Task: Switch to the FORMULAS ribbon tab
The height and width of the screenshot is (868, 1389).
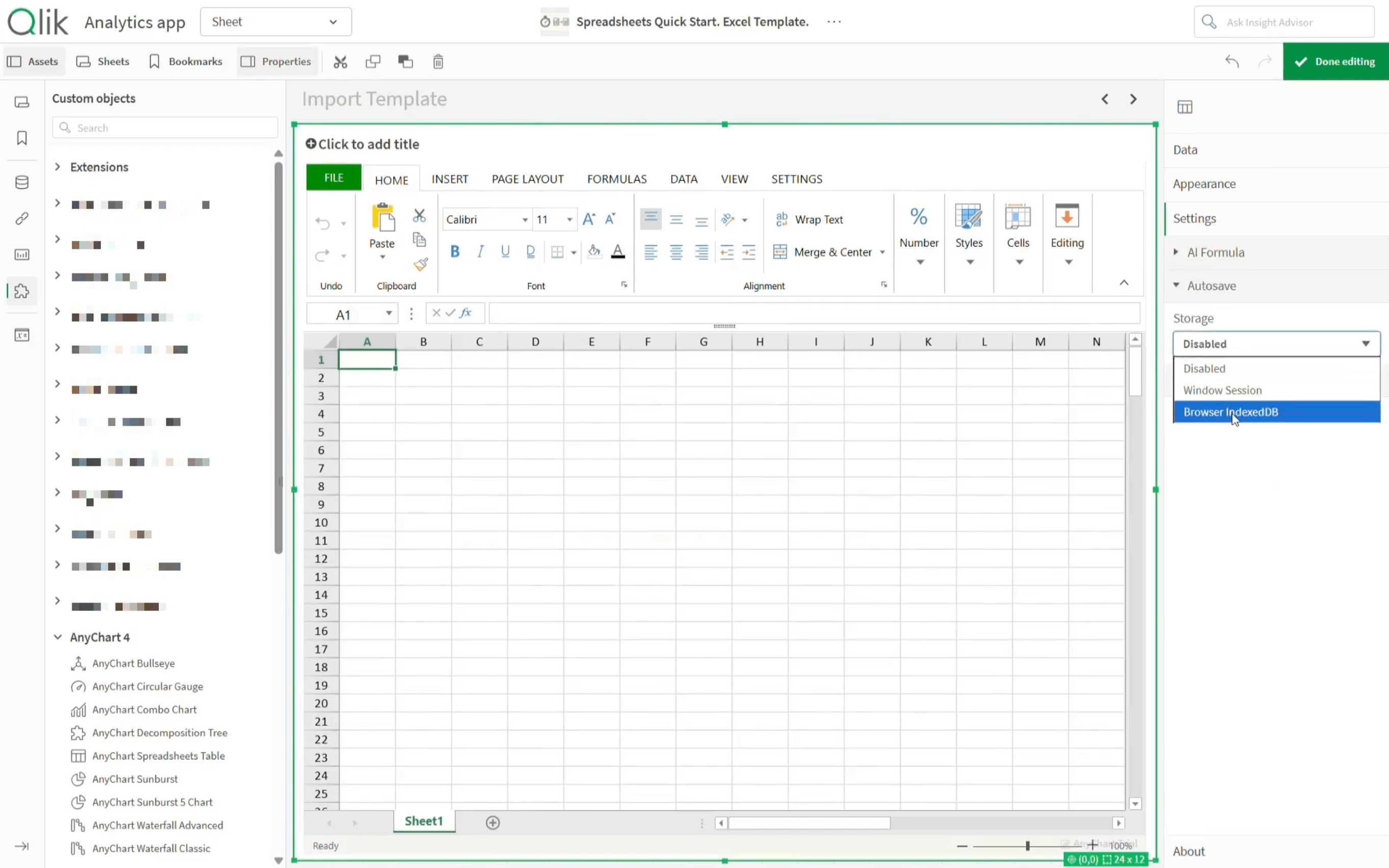Action: click(616, 179)
